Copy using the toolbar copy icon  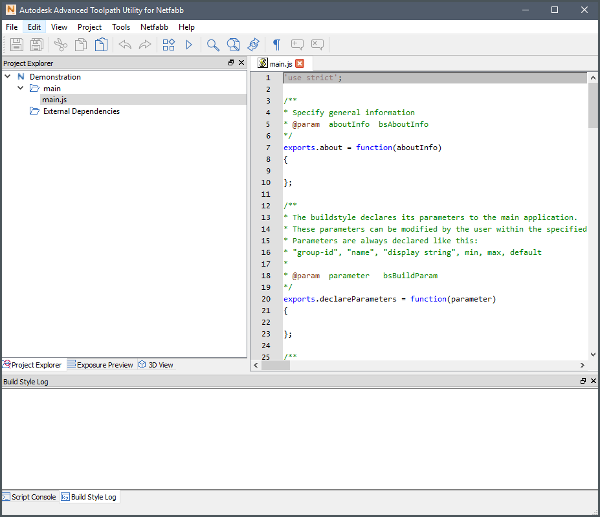click(81, 45)
